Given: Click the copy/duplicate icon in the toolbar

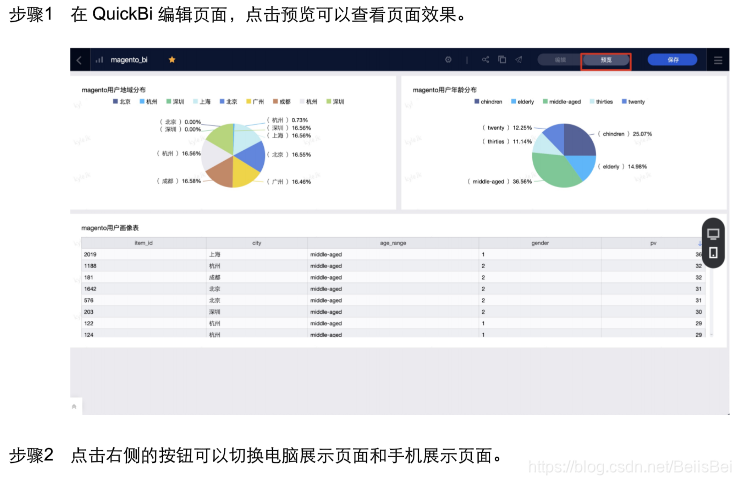Looking at the screenshot, I should coord(502,60).
